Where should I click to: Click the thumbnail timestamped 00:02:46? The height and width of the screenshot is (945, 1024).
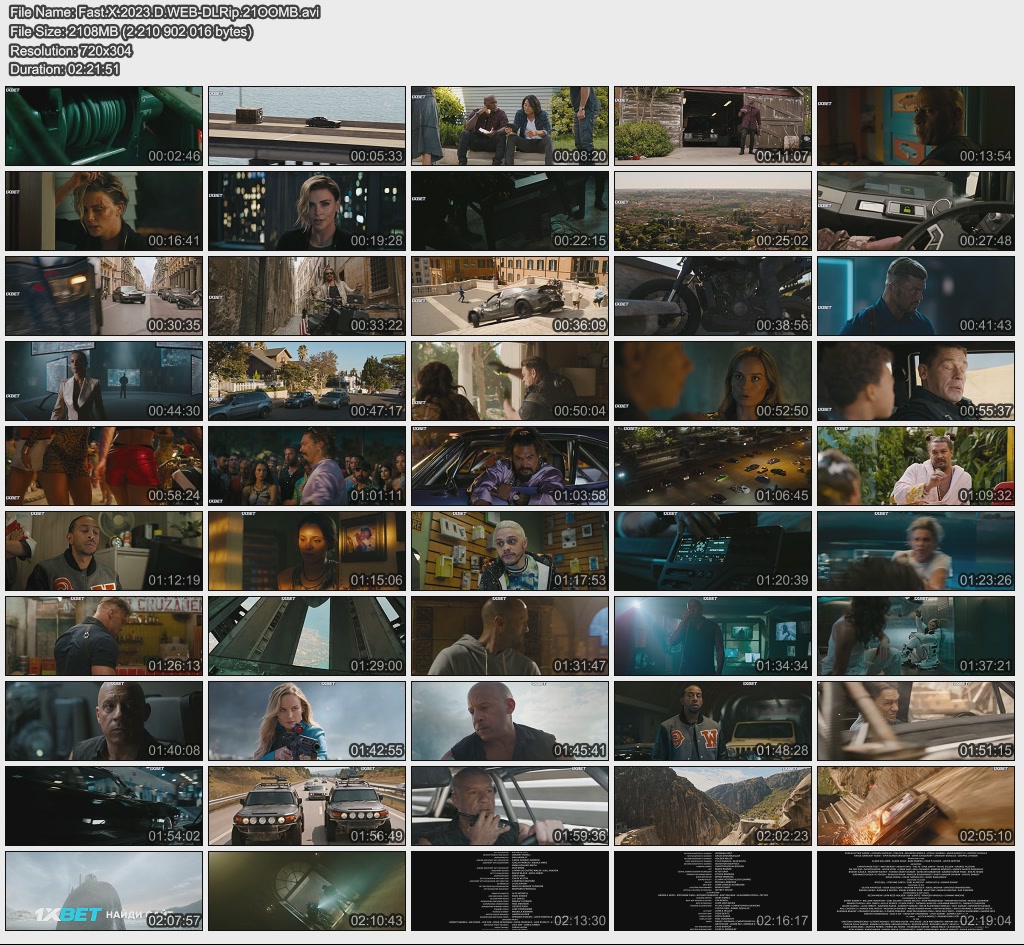[x=104, y=126]
